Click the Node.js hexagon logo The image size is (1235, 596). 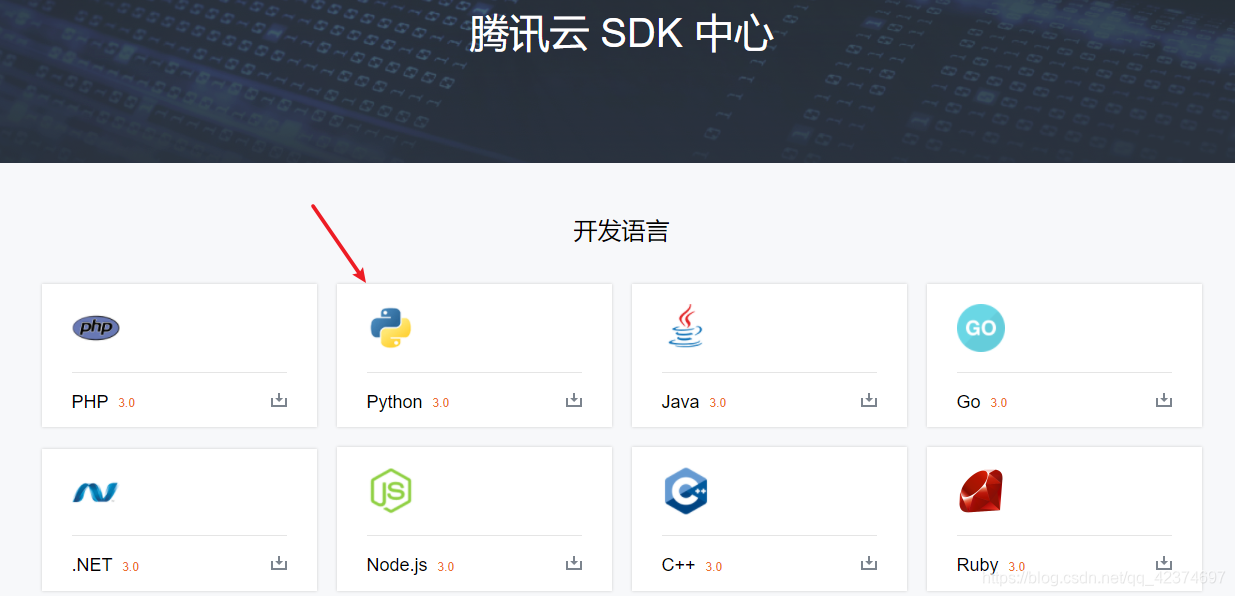[x=391, y=490]
